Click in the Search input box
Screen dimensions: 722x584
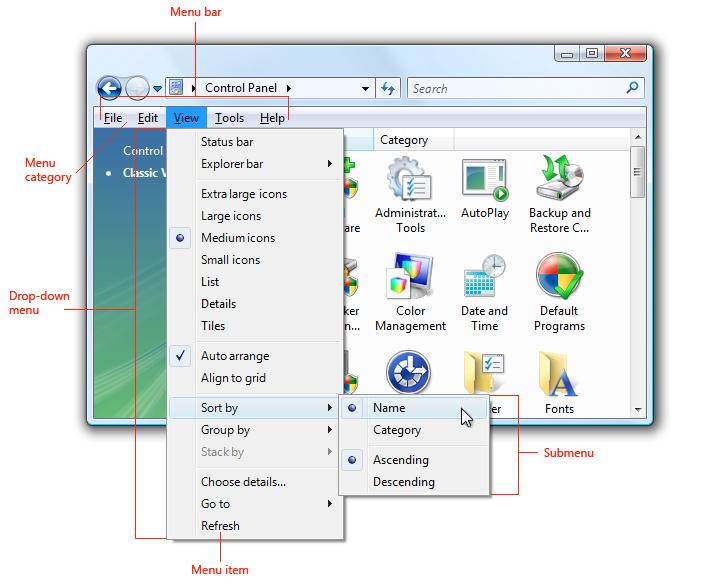tap(515, 88)
